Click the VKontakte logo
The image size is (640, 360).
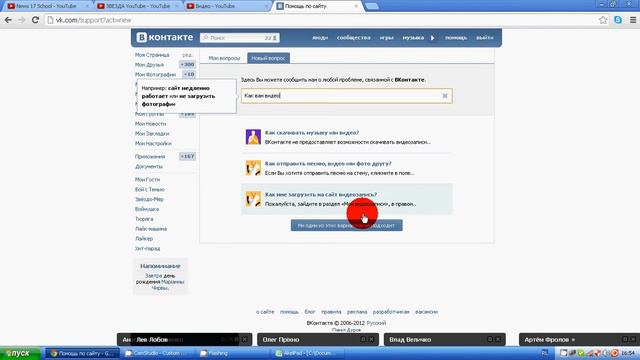(x=165, y=37)
